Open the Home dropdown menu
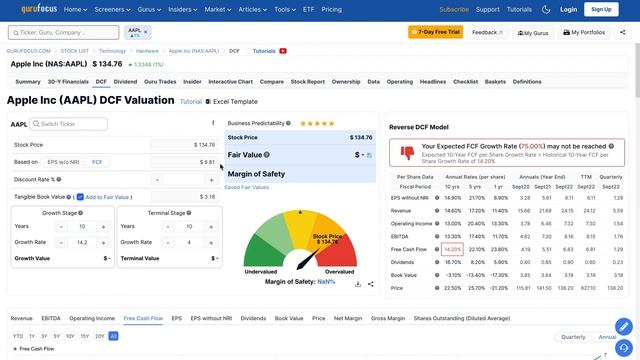Screen dimensions: 640x360 point(76,9)
